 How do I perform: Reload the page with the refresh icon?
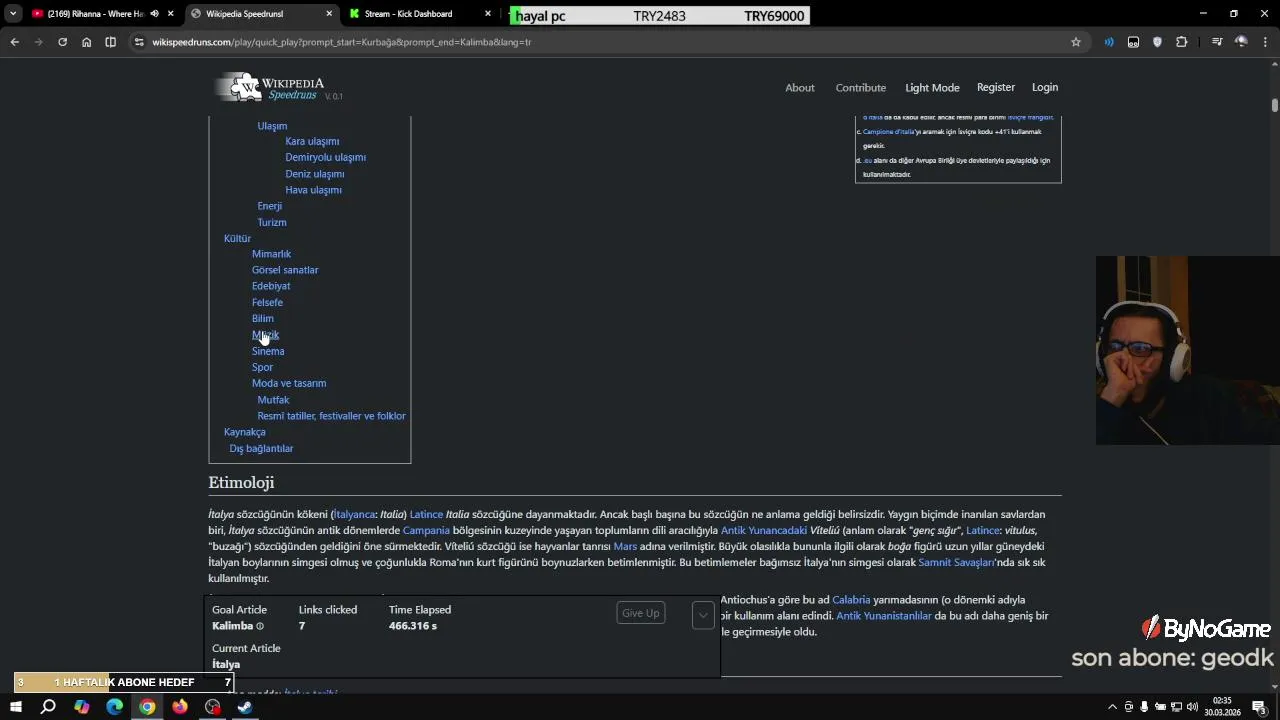[62, 42]
